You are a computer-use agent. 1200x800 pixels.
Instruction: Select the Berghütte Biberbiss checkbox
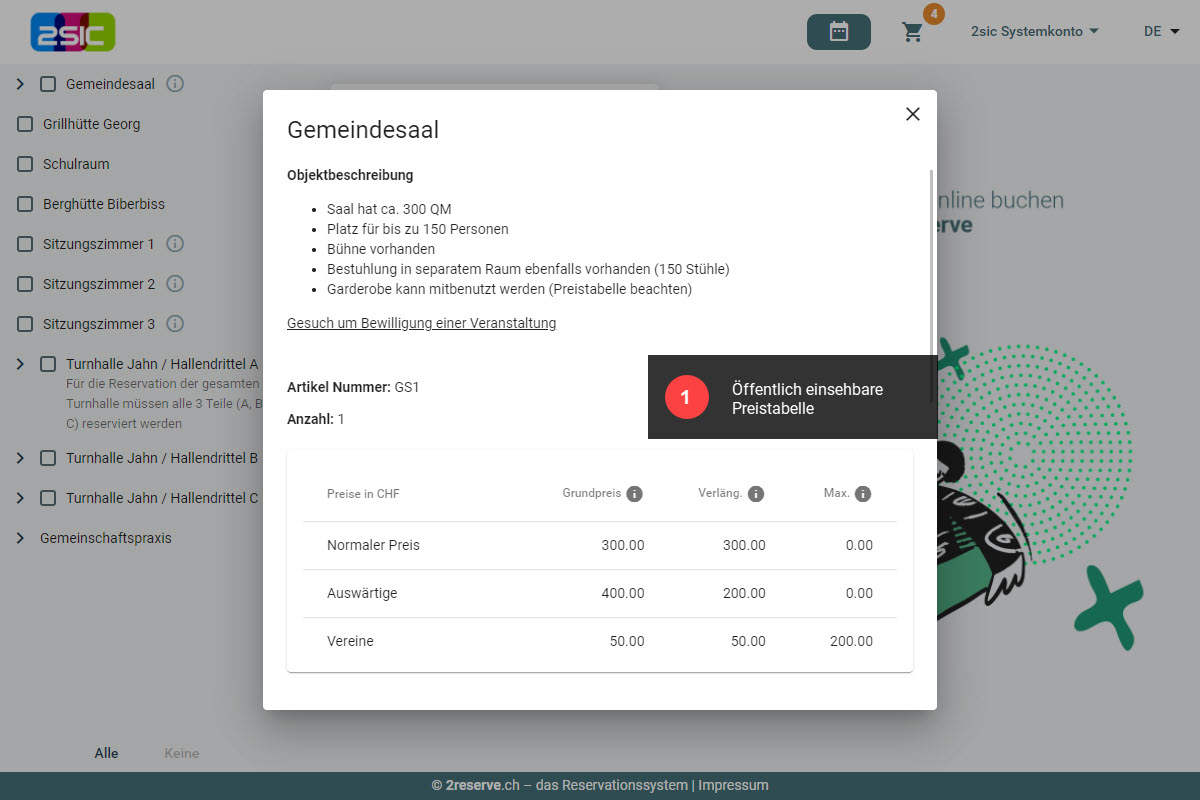25,204
